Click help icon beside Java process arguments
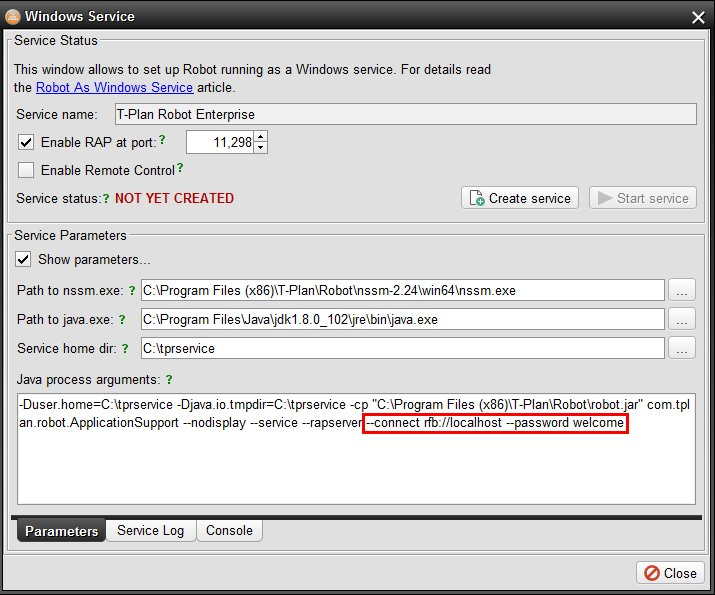The height and width of the screenshot is (595, 715). [169, 380]
